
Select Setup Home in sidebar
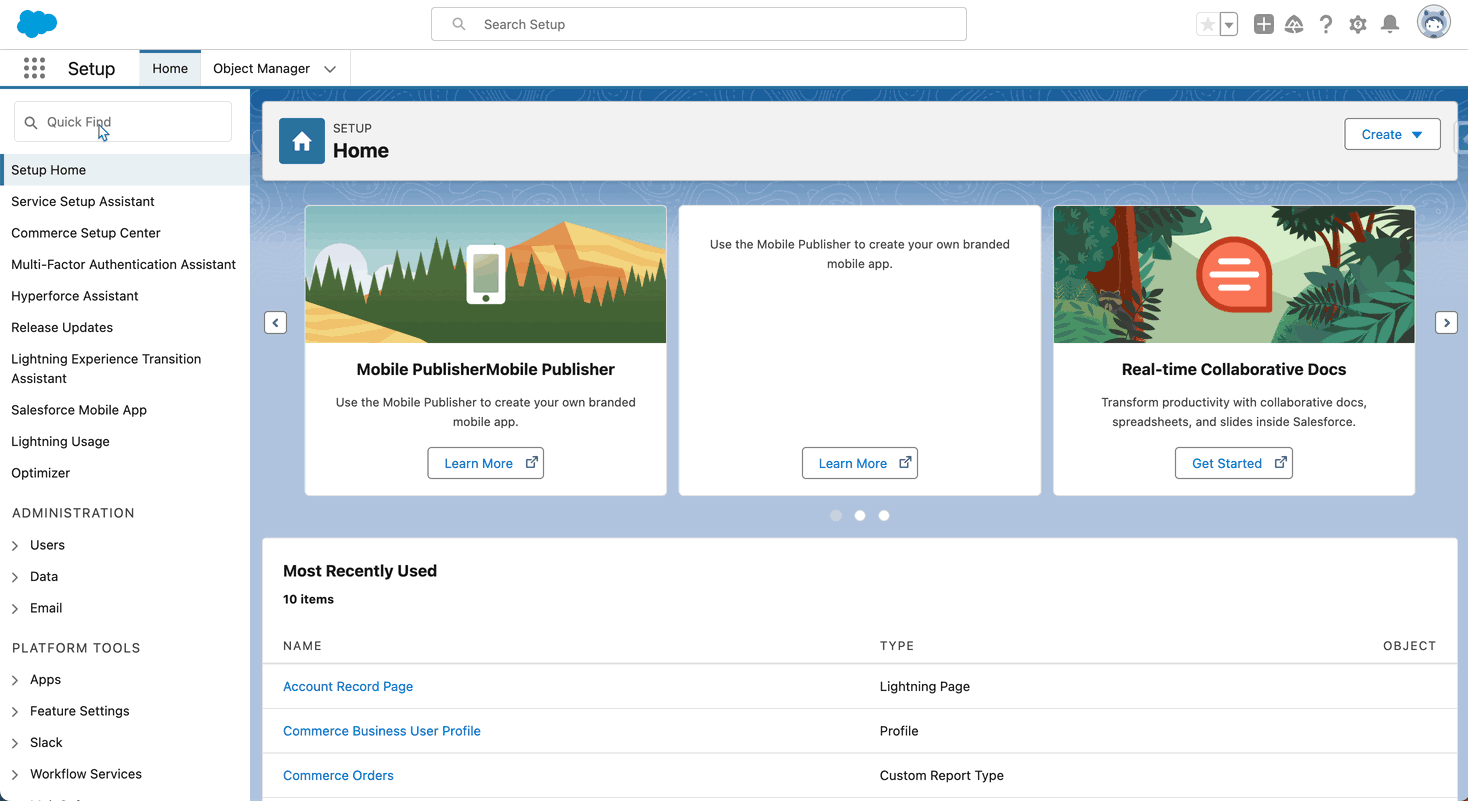(125, 170)
